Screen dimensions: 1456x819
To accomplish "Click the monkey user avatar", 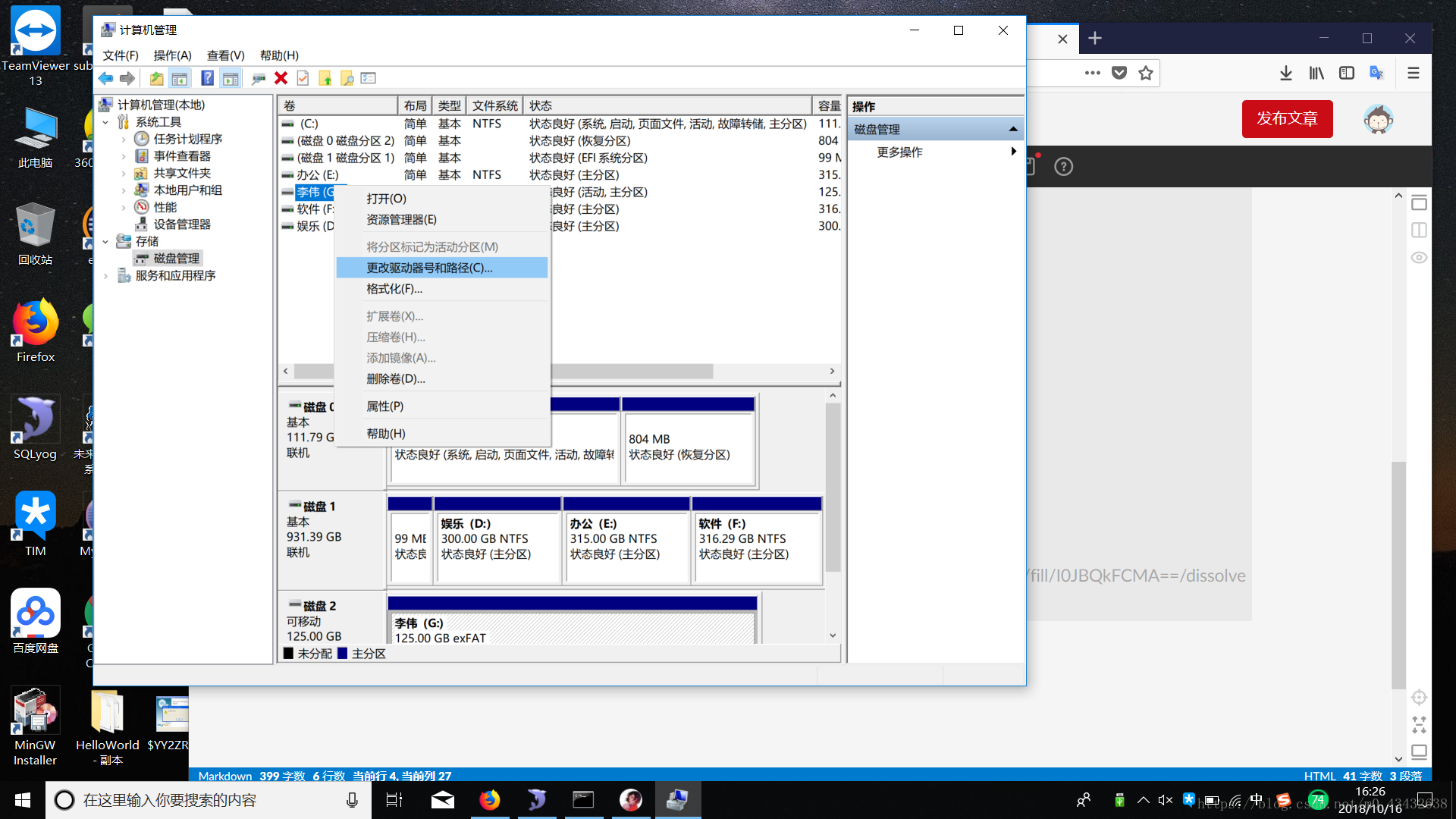I will tap(1379, 119).
